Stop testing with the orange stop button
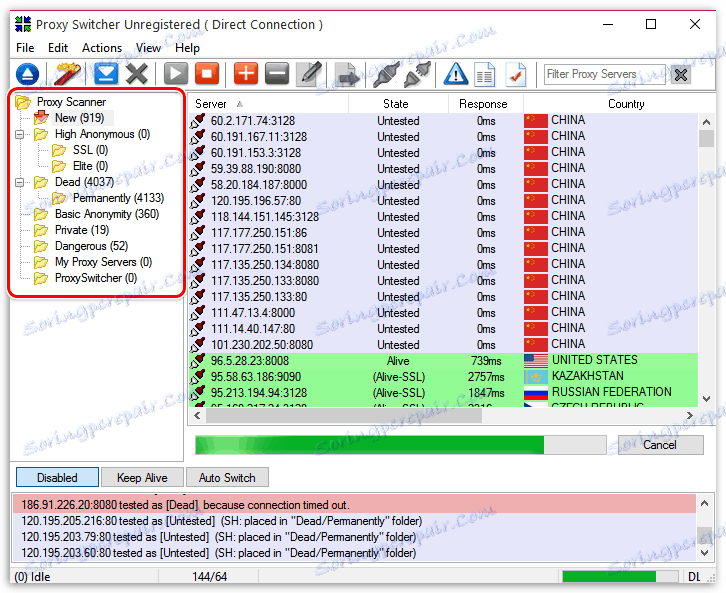 click(x=207, y=74)
